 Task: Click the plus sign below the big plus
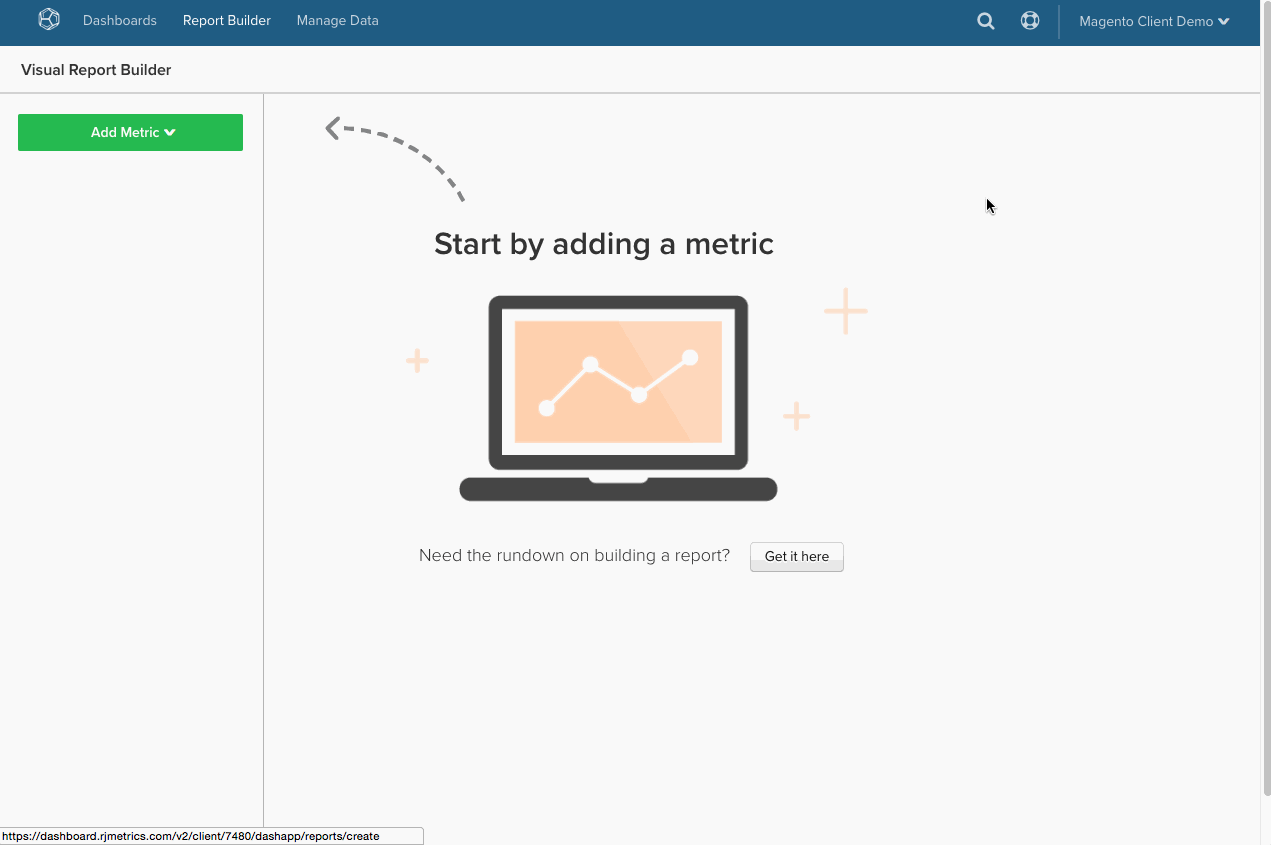[x=797, y=416]
